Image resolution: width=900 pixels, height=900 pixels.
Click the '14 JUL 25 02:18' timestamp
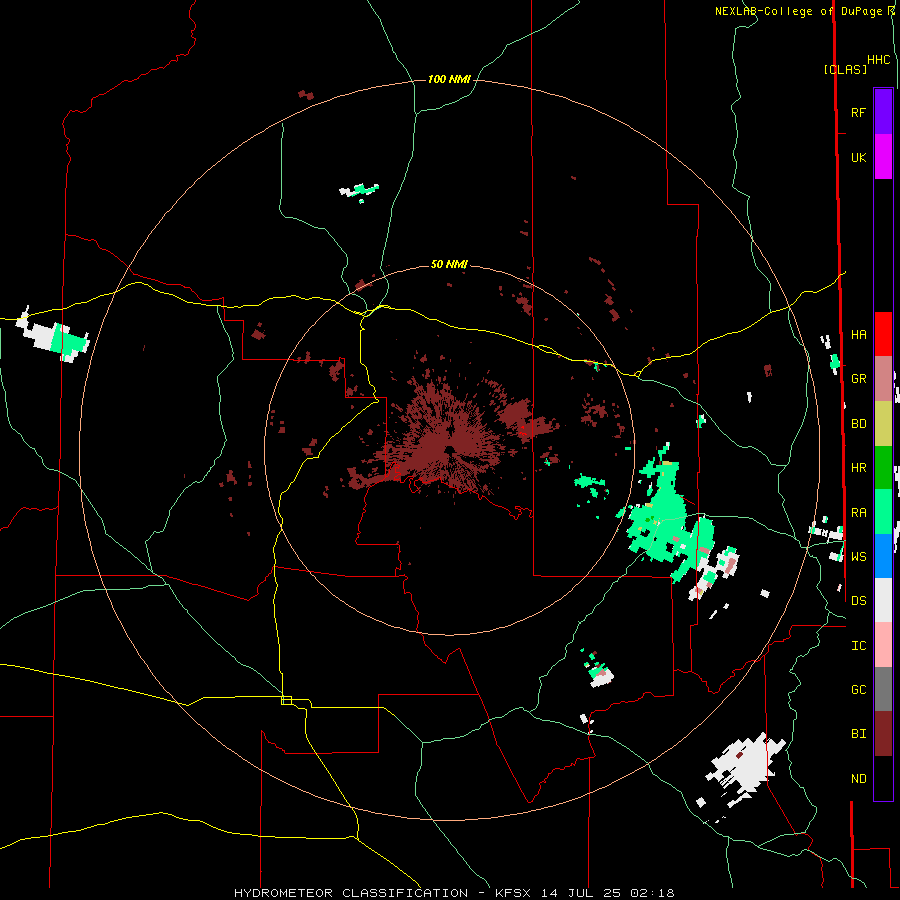pos(610,893)
